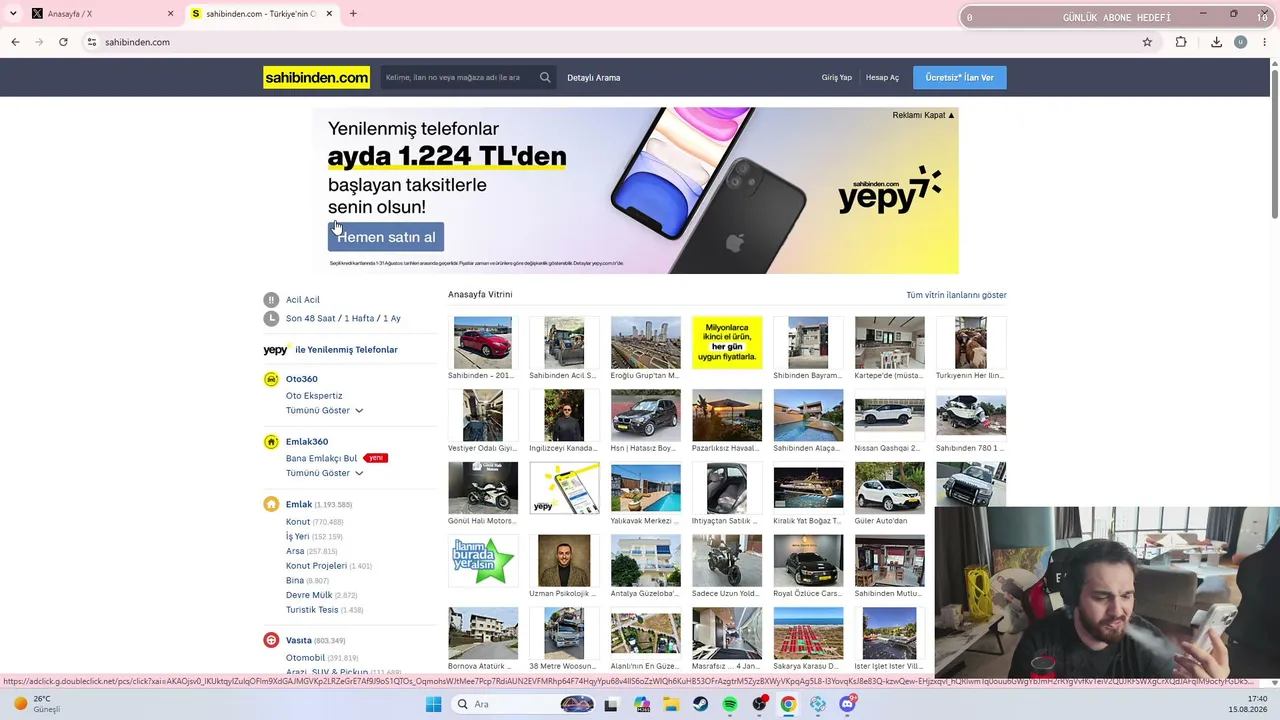Open the red car listing thumbnail
This screenshot has width=1280, height=720.
point(483,343)
